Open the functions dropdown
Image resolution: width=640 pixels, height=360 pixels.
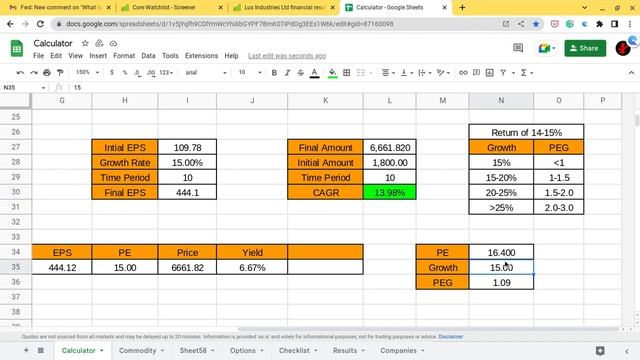(x=527, y=73)
